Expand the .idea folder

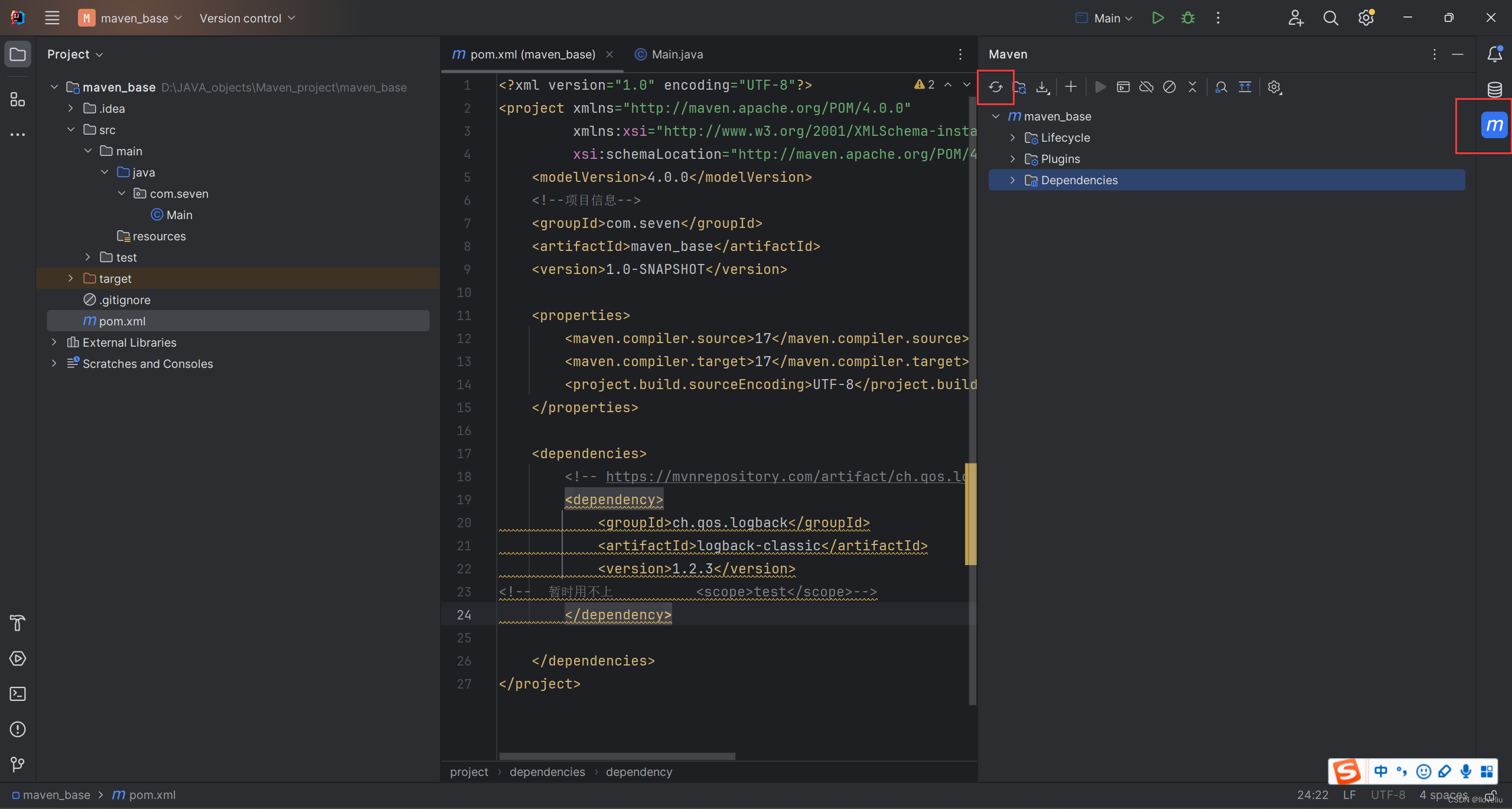[71, 109]
